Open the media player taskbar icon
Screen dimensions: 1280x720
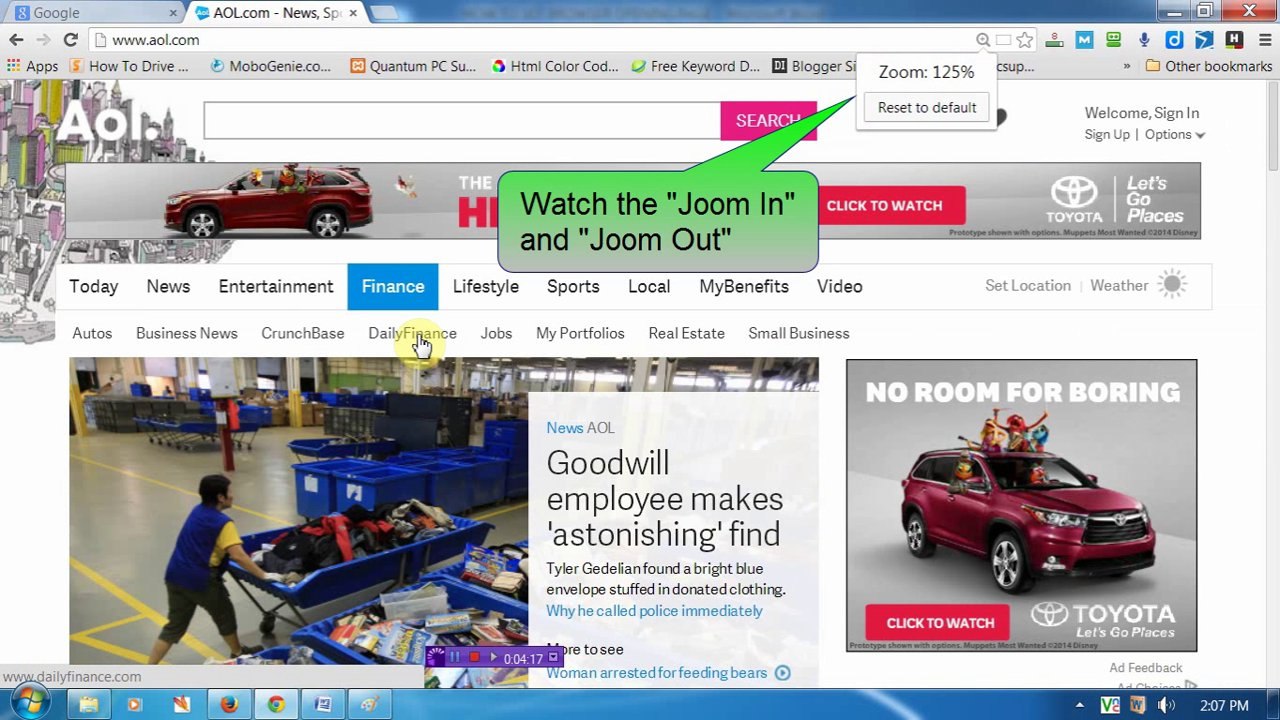tap(135, 704)
